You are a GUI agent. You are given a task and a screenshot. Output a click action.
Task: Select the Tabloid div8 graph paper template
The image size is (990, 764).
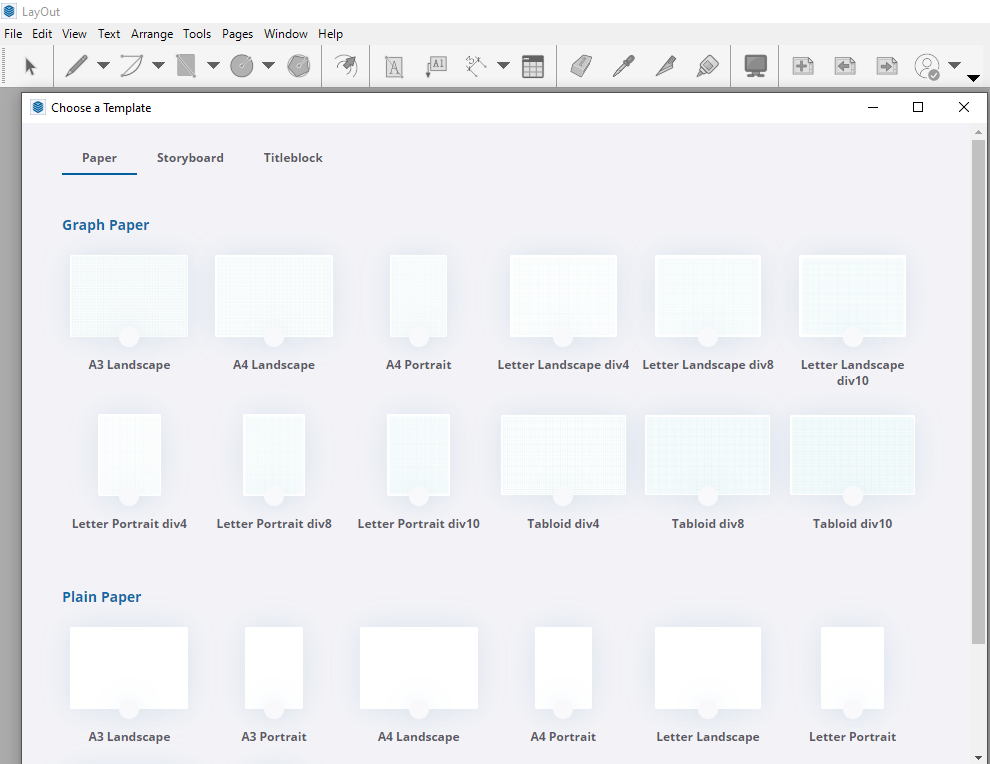[707, 456]
